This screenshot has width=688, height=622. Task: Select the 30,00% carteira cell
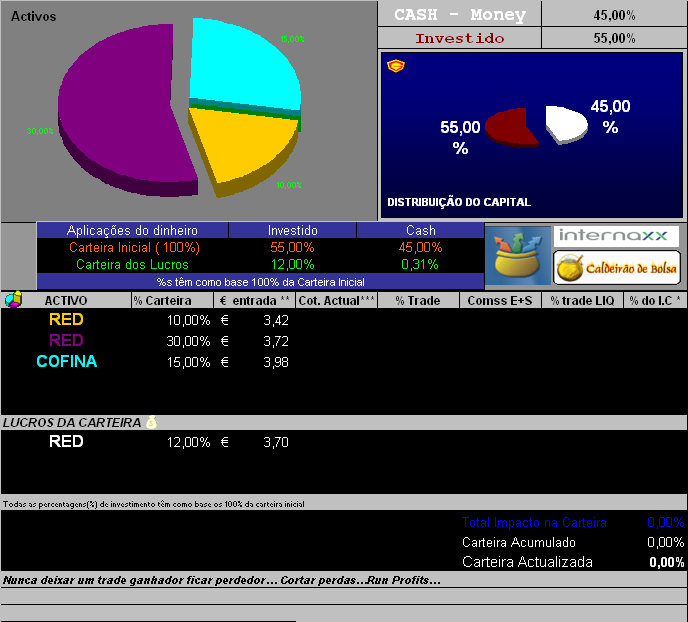point(188,341)
